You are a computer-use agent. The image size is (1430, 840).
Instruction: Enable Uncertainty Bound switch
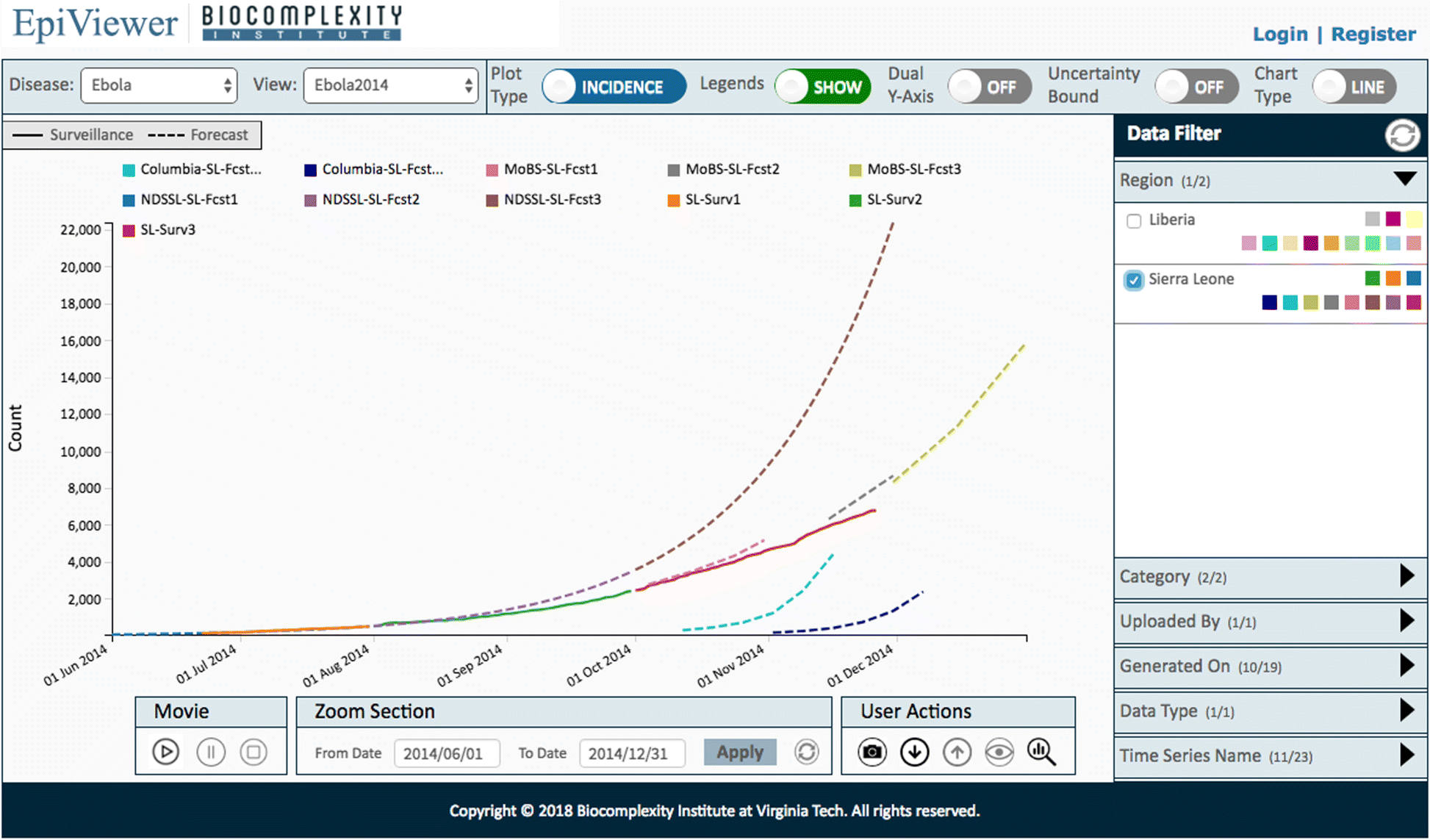click(x=1197, y=87)
